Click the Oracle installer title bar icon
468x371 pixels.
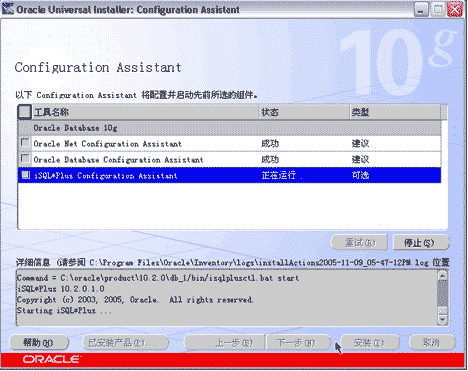point(8,9)
